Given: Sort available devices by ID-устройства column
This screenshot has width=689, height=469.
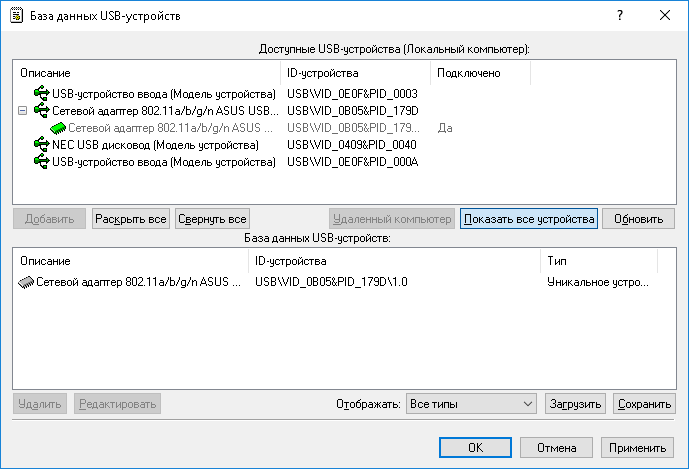Looking at the screenshot, I should click(x=356, y=73).
